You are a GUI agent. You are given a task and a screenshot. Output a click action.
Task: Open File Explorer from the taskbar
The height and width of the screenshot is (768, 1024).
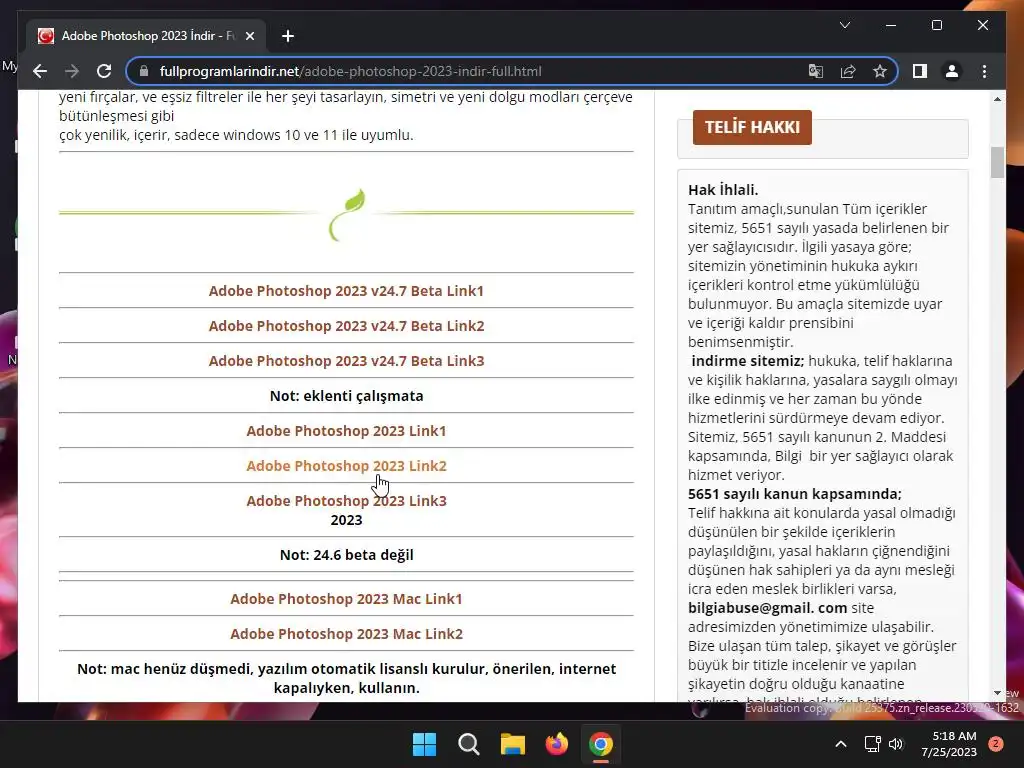(513, 744)
